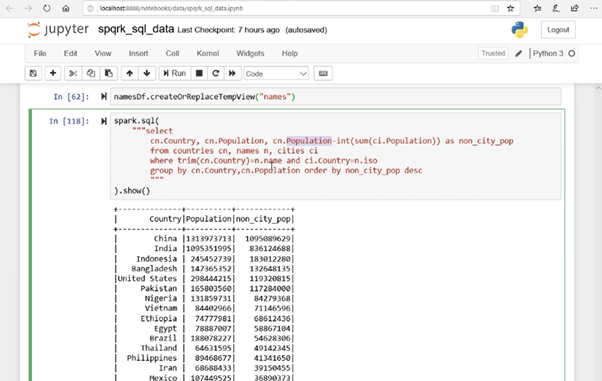Click the Logout button

click(558, 30)
